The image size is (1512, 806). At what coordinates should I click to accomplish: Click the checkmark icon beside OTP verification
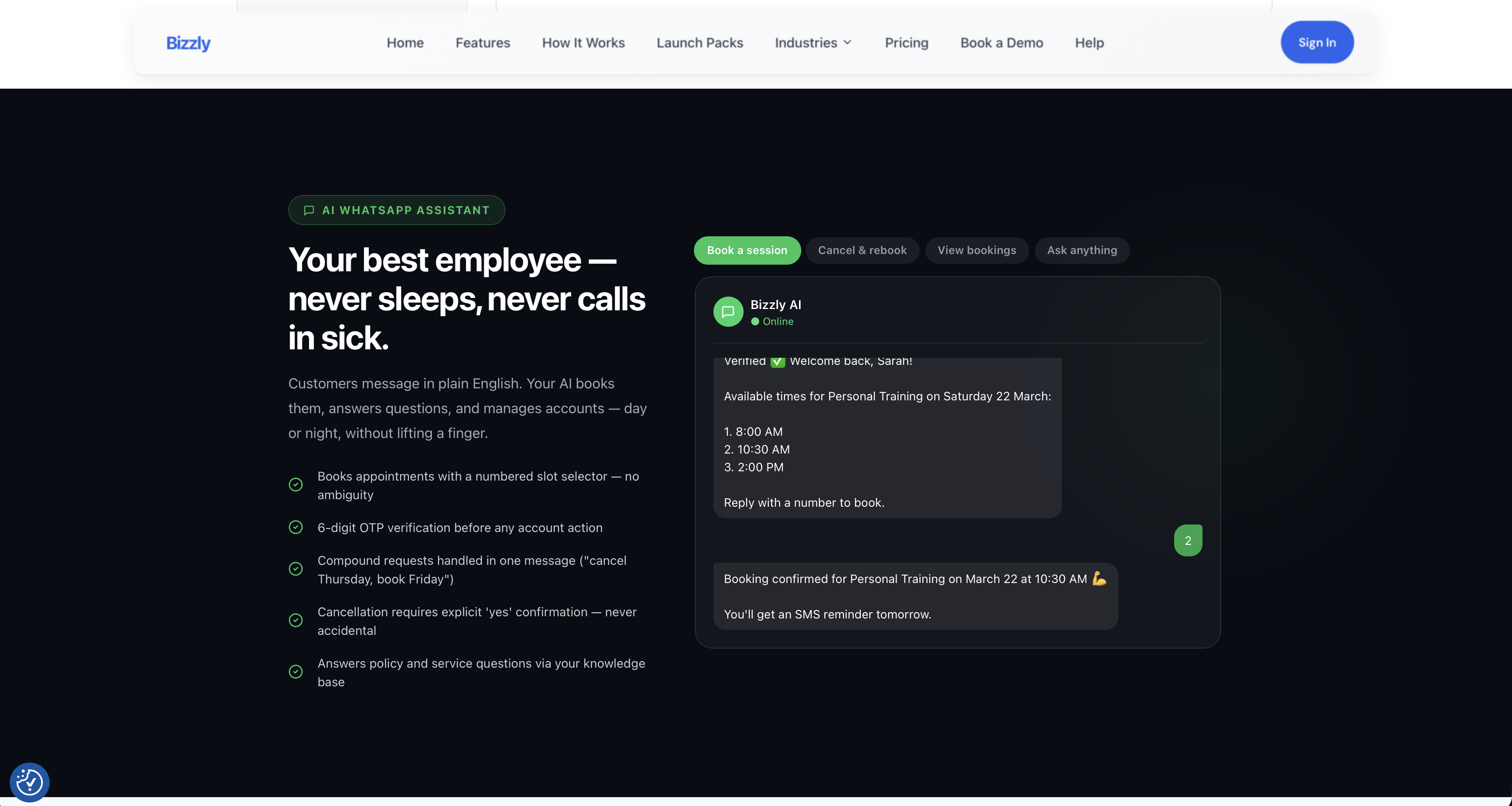(x=296, y=527)
